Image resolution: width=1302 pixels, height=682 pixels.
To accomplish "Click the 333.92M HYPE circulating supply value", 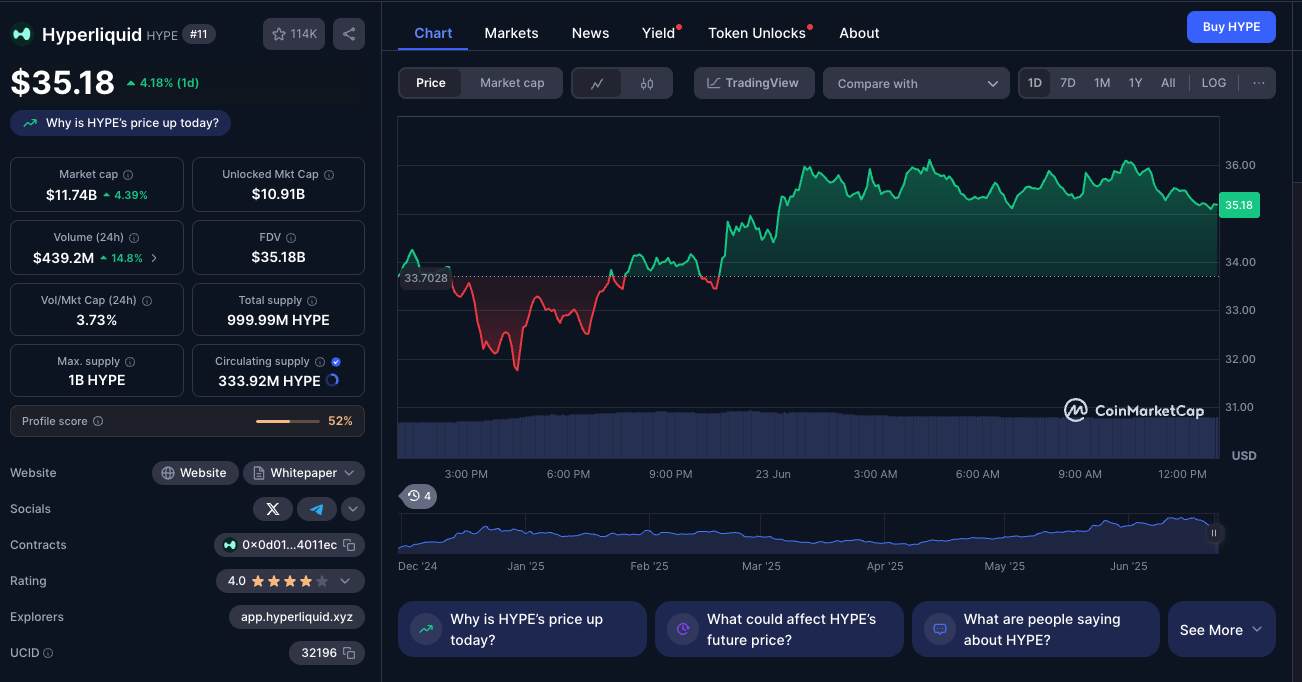I will (269, 381).
